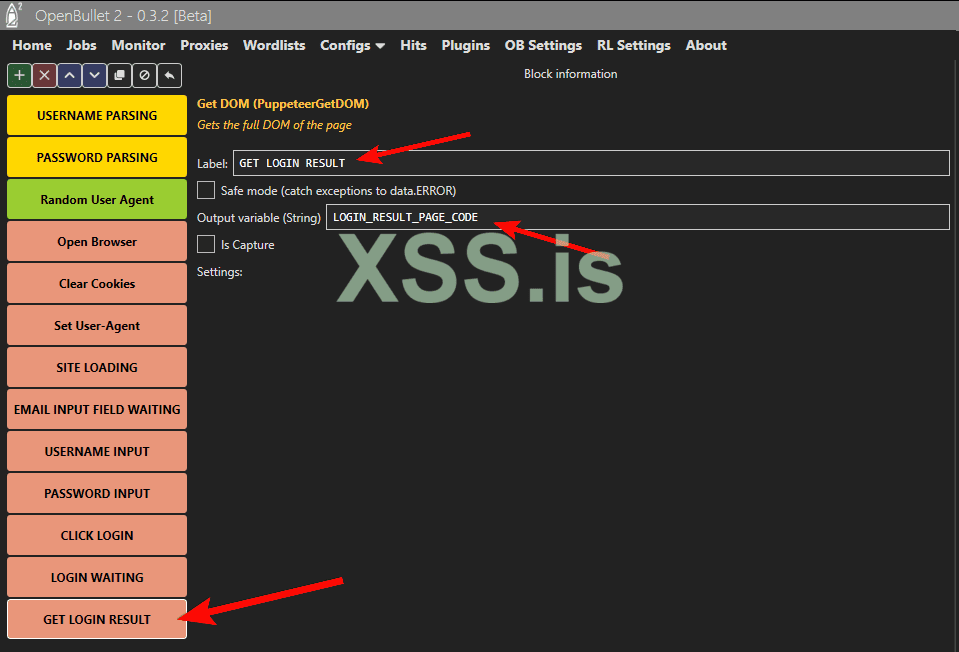Screen dimensions: 959x652
Task: Select the Open Browser block
Action: (x=97, y=242)
